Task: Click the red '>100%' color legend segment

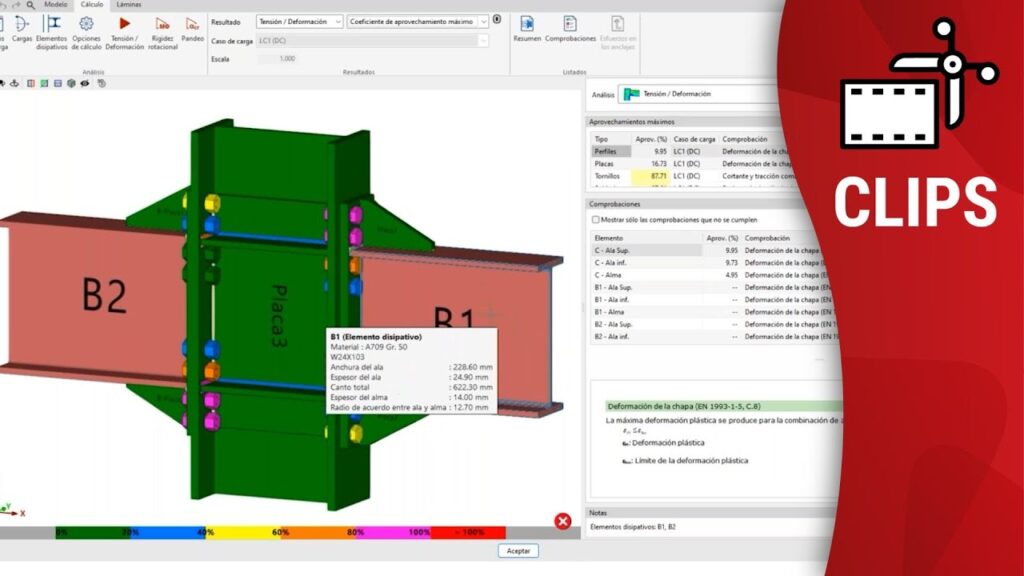Action: pos(468,533)
